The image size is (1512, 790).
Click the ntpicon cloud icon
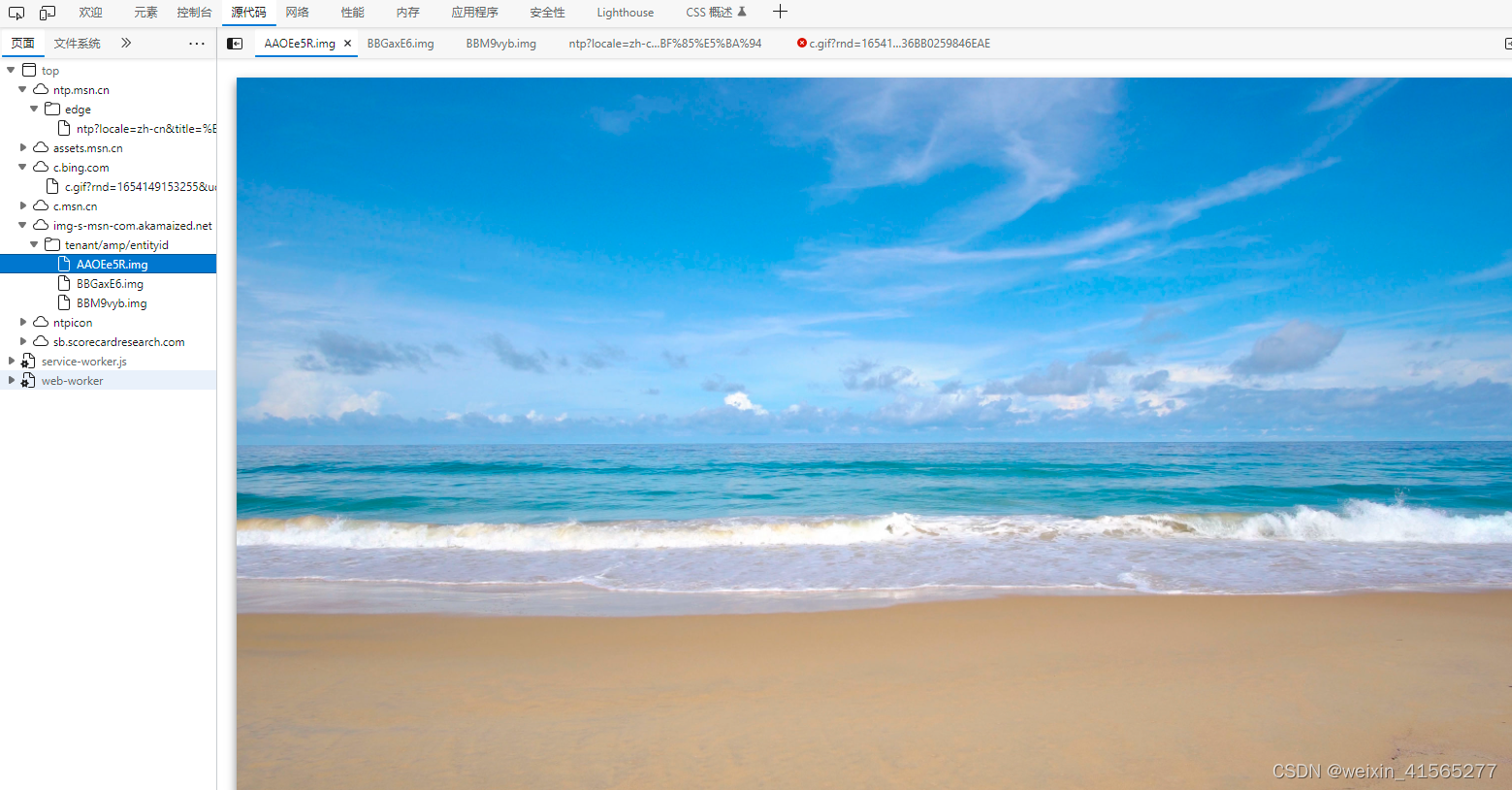pyautogui.click(x=41, y=322)
